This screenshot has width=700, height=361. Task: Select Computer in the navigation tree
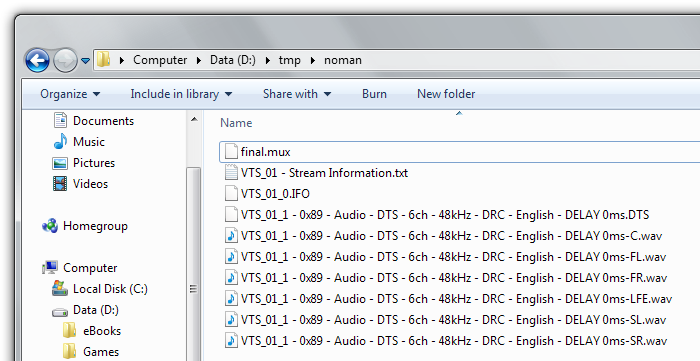90,268
